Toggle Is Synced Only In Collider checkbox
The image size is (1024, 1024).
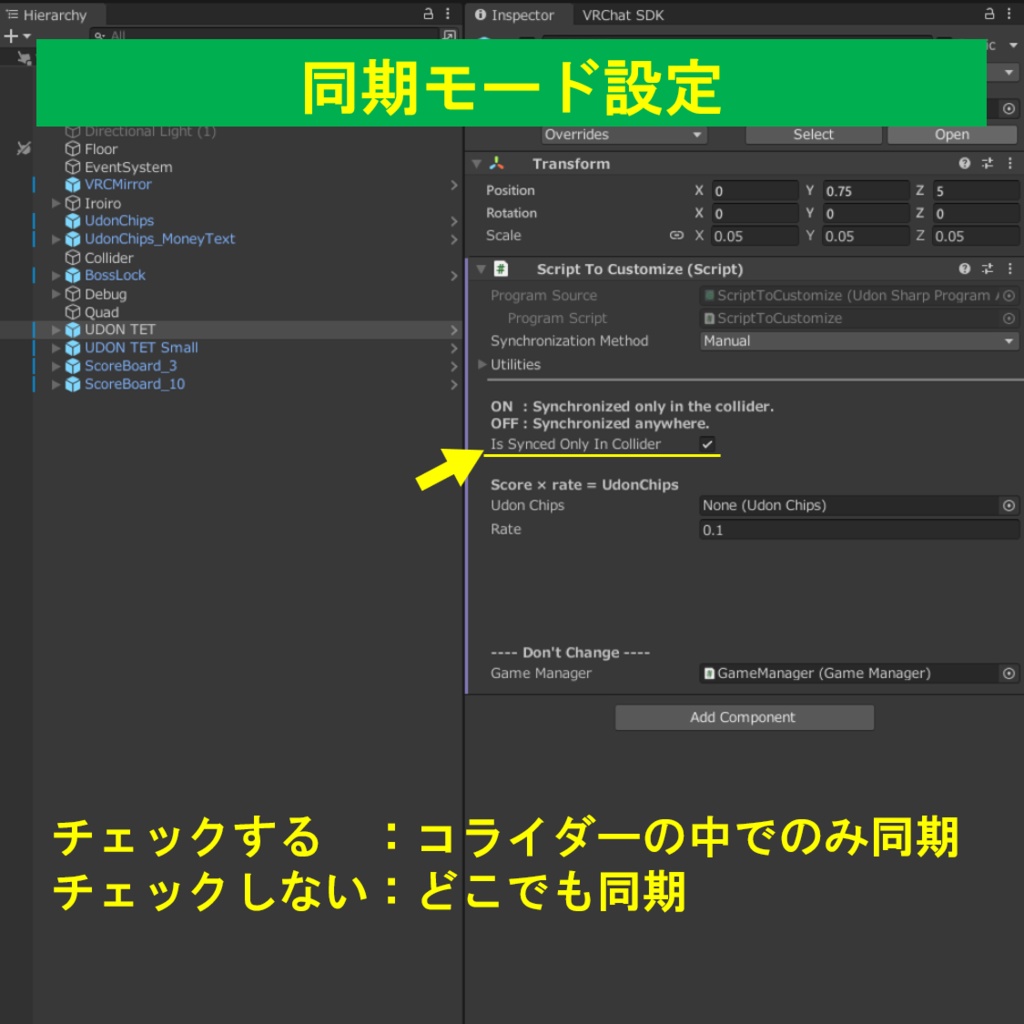pyautogui.click(x=707, y=444)
